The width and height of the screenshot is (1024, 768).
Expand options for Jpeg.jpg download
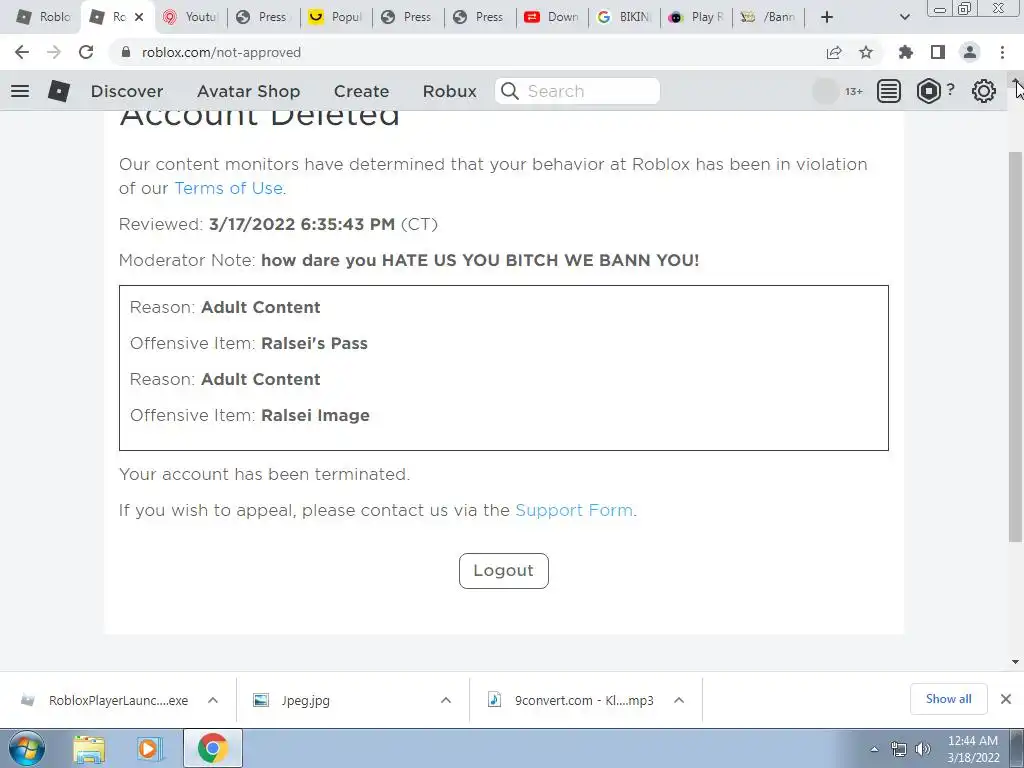(x=446, y=700)
